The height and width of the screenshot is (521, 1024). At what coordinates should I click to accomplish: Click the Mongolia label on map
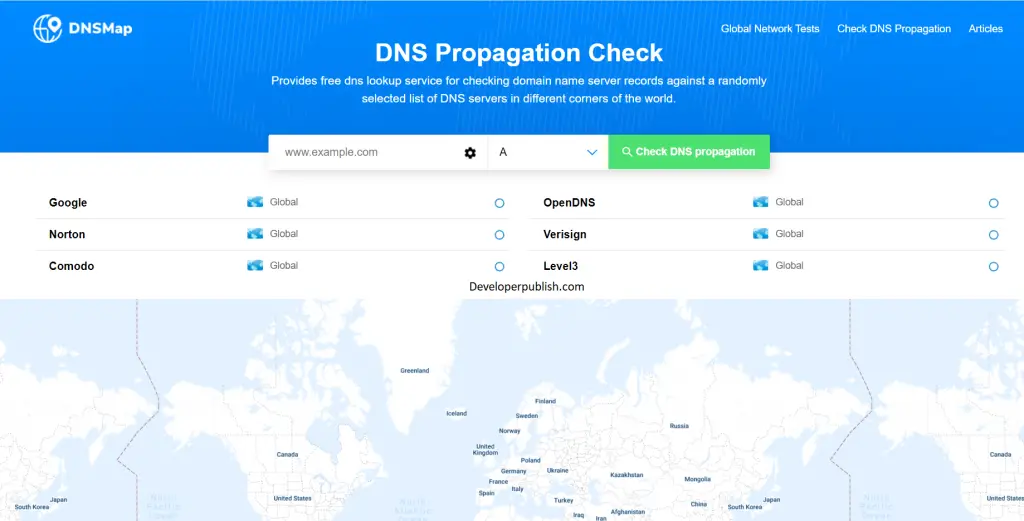(x=697, y=479)
